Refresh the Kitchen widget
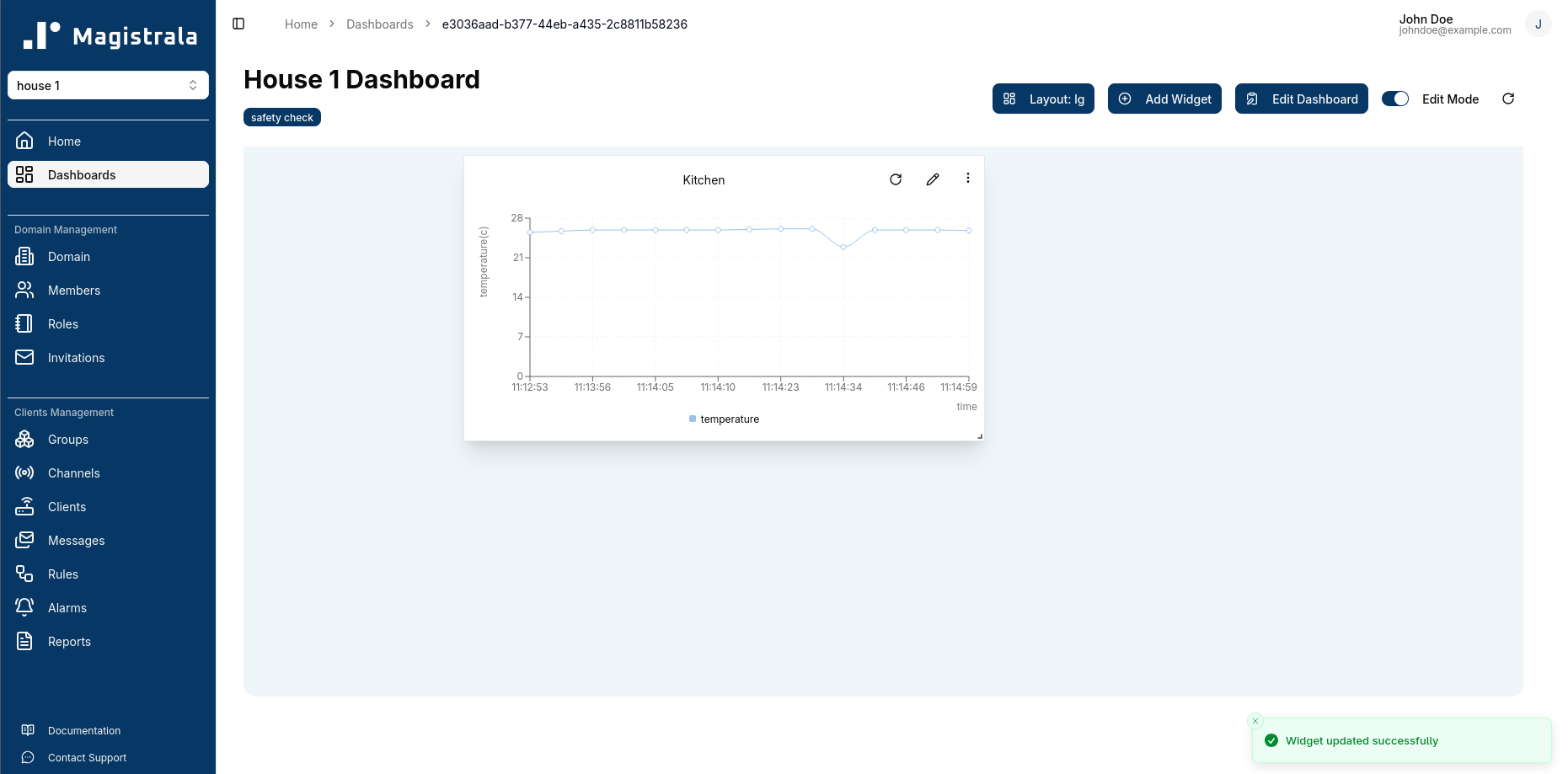Image resolution: width=1568 pixels, height=774 pixels. pyautogui.click(x=895, y=179)
